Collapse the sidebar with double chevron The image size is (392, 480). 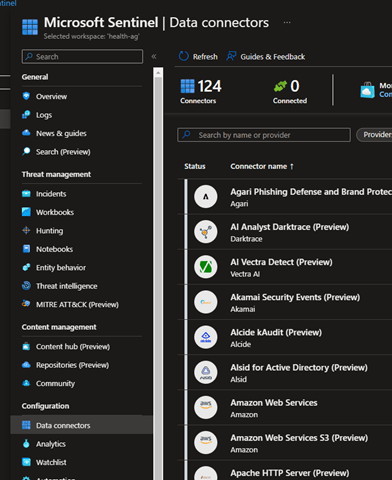pyautogui.click(x=154, y=57)
